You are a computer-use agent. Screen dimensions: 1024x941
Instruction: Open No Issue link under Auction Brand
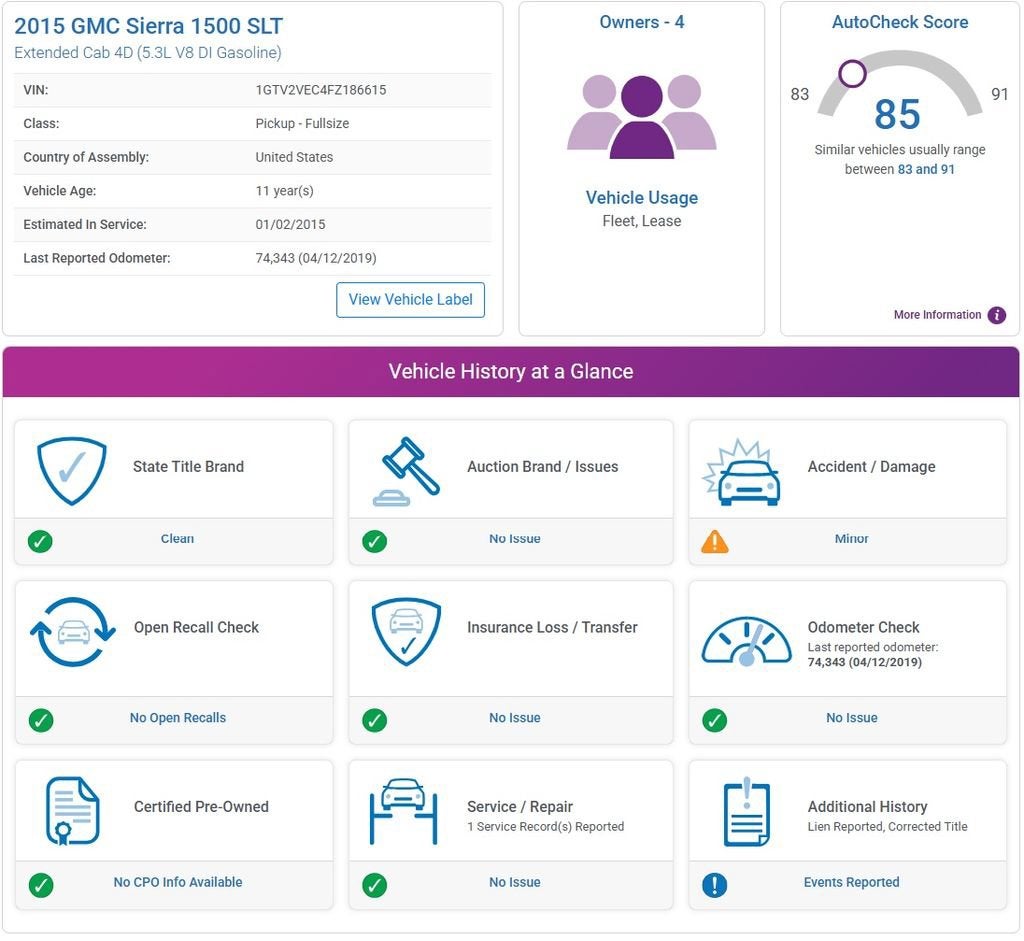pos(515,539)
